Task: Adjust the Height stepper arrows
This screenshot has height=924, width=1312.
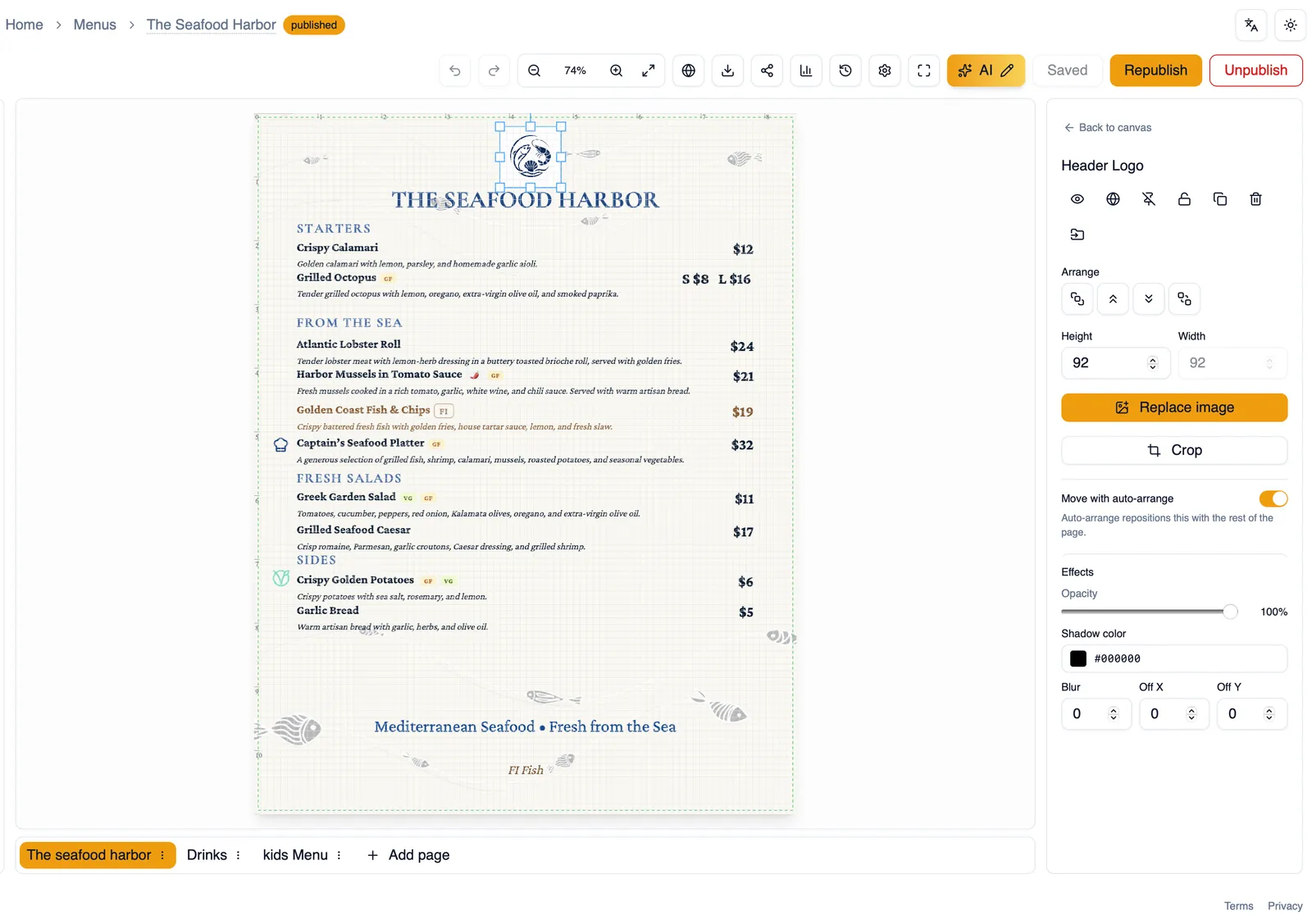Action: pos(1153,363)
